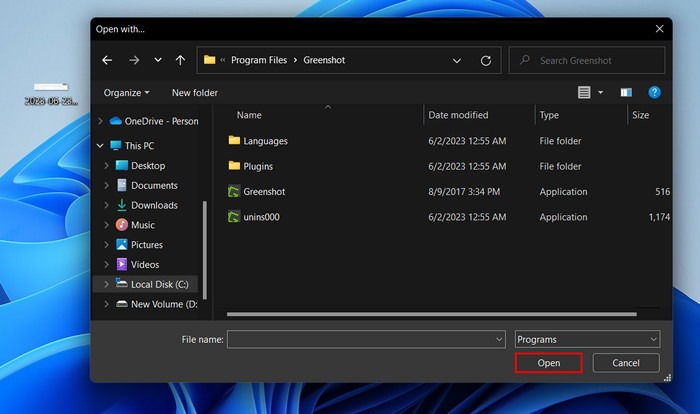
Task: Expand the Local Disk (C:) tree node
Action: tap(106, 284)
